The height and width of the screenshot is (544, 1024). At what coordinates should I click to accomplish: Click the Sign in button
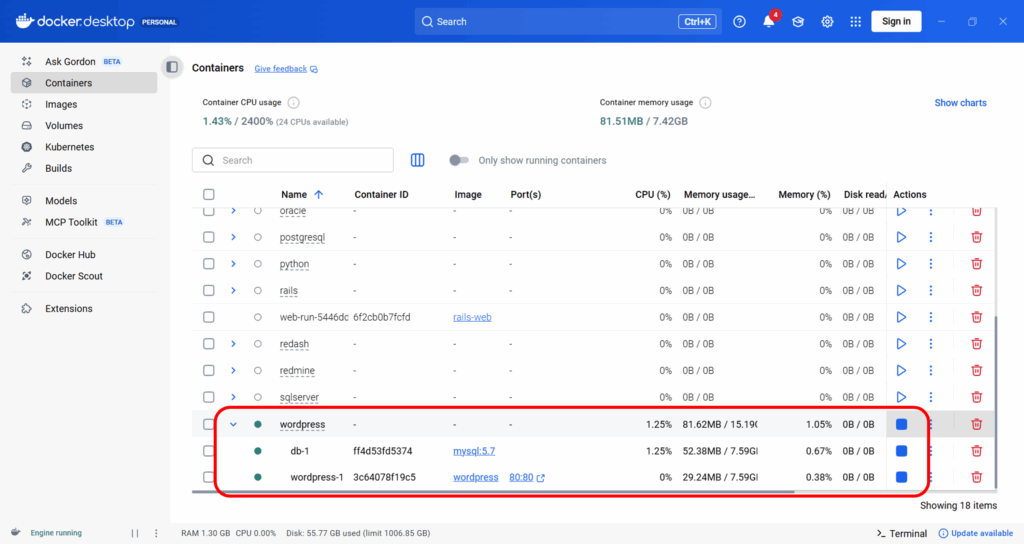pyautogui.click(x=896, y=22)
